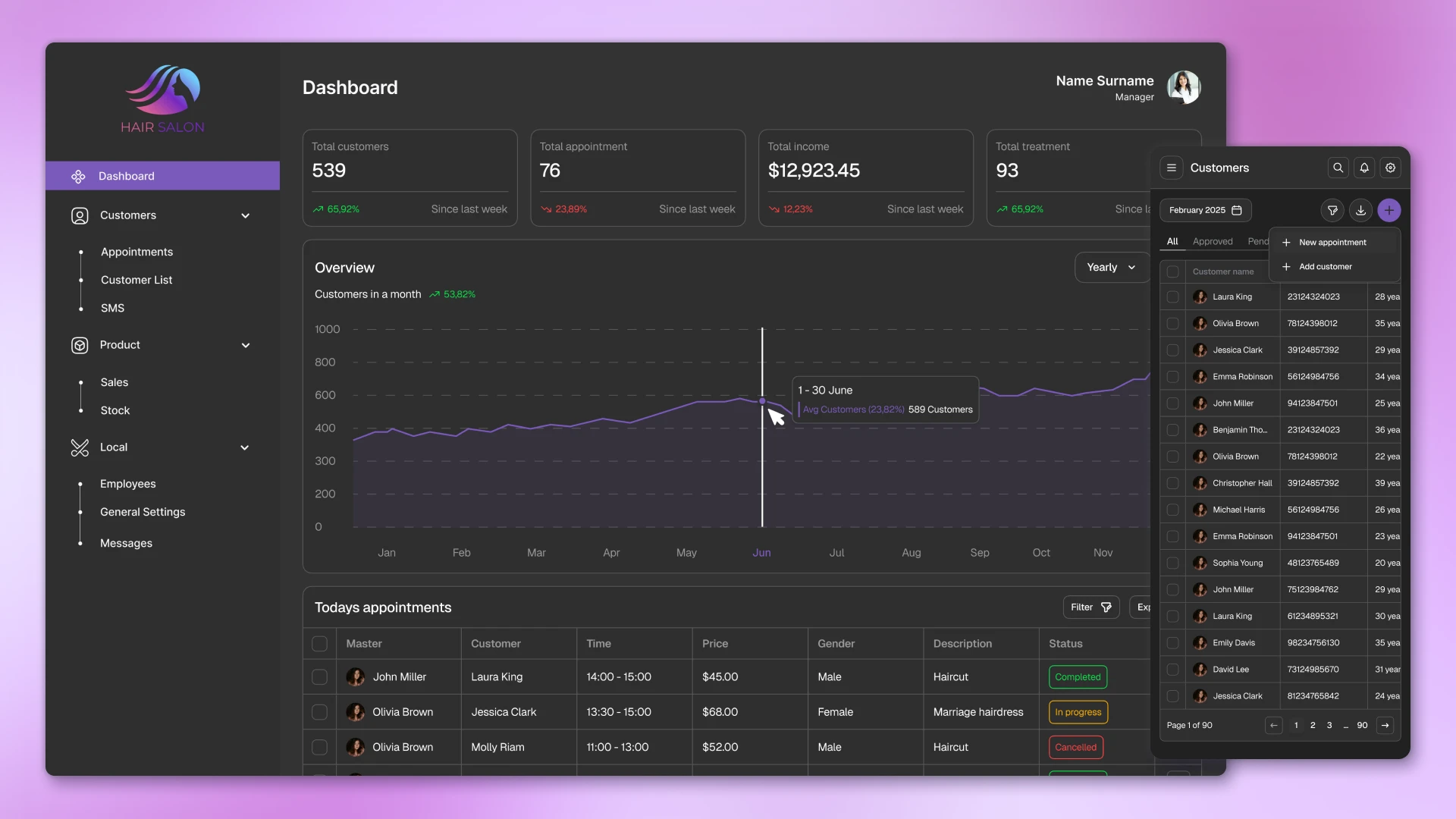Open notifications bell in Customers panel
Viewport: 1456px width, 819px height.
[x=1363, y=168]
